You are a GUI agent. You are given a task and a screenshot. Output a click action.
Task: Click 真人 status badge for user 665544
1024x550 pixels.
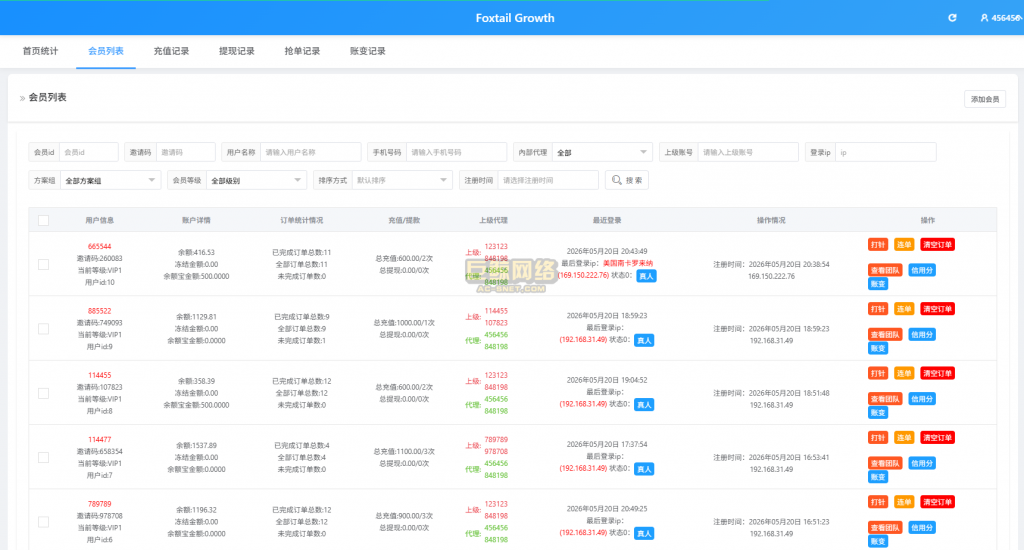click(x=645, y=276)
